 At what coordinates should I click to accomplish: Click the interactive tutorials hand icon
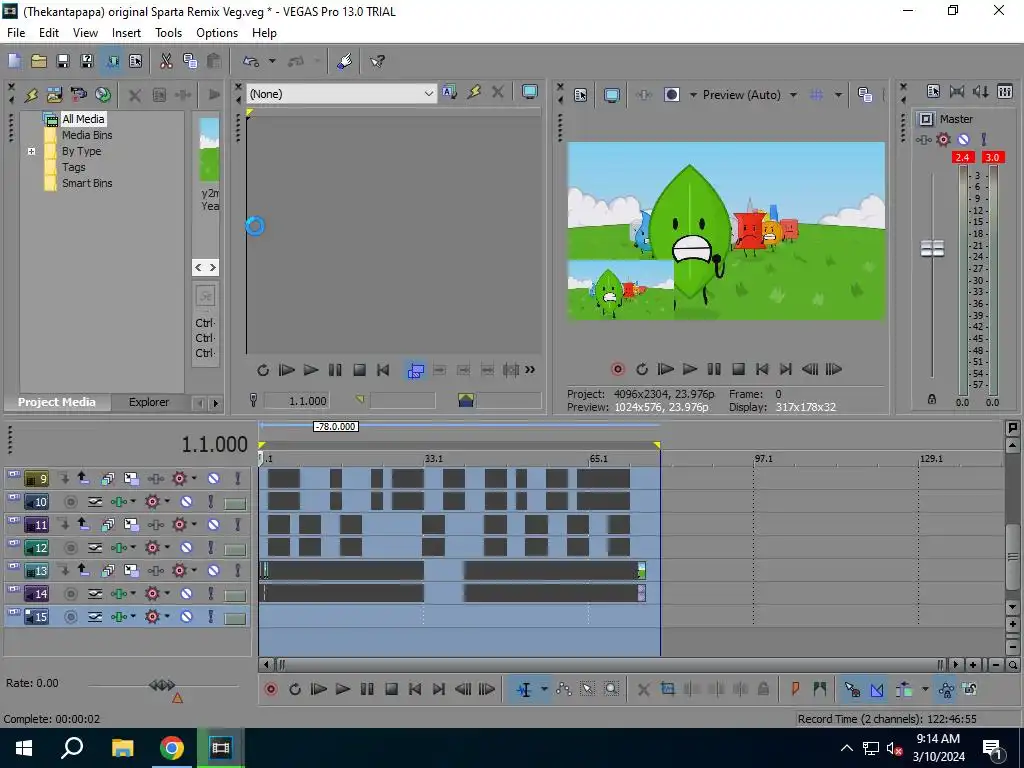(344, 61)
